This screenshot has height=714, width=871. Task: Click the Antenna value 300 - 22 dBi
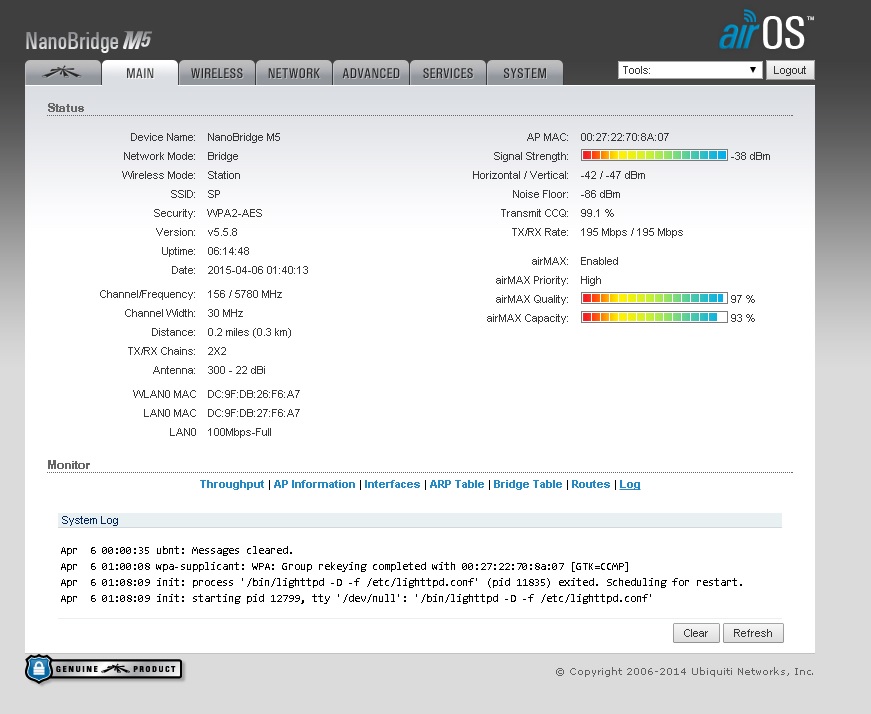click(x=236, y=370)
